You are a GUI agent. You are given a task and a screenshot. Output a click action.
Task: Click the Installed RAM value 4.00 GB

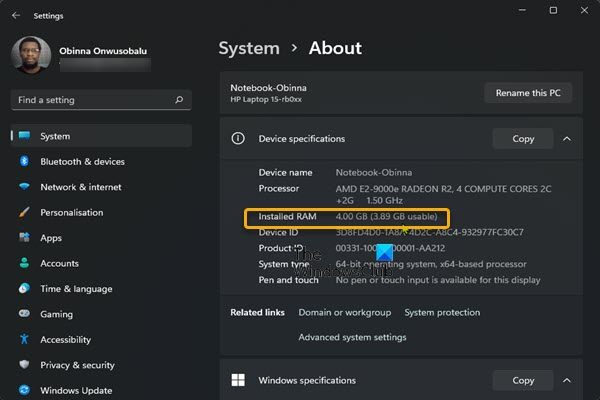pyautogui.click(x=386, y=216)
